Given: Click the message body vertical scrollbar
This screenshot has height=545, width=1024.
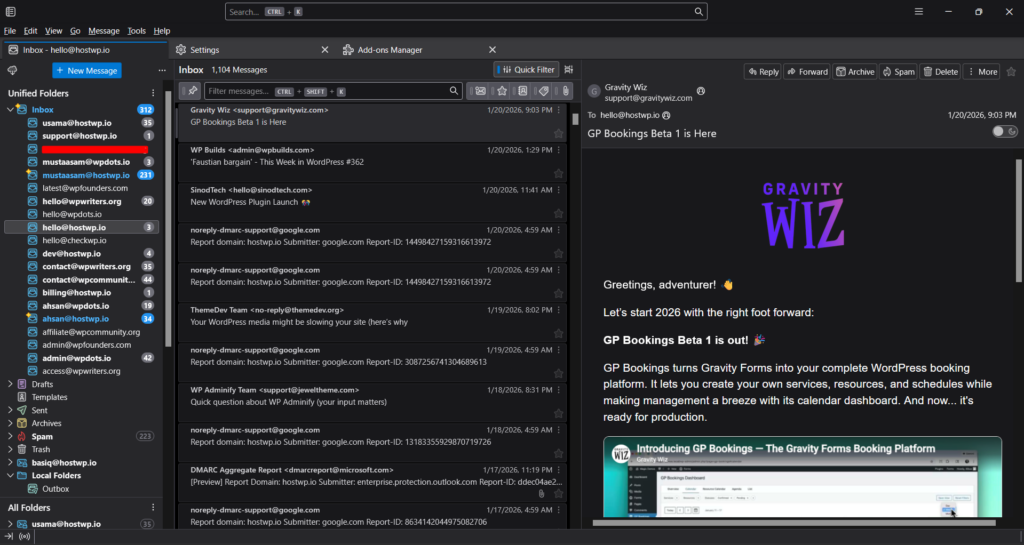Looking at the screenshot, I should [x=1019, y=221].
